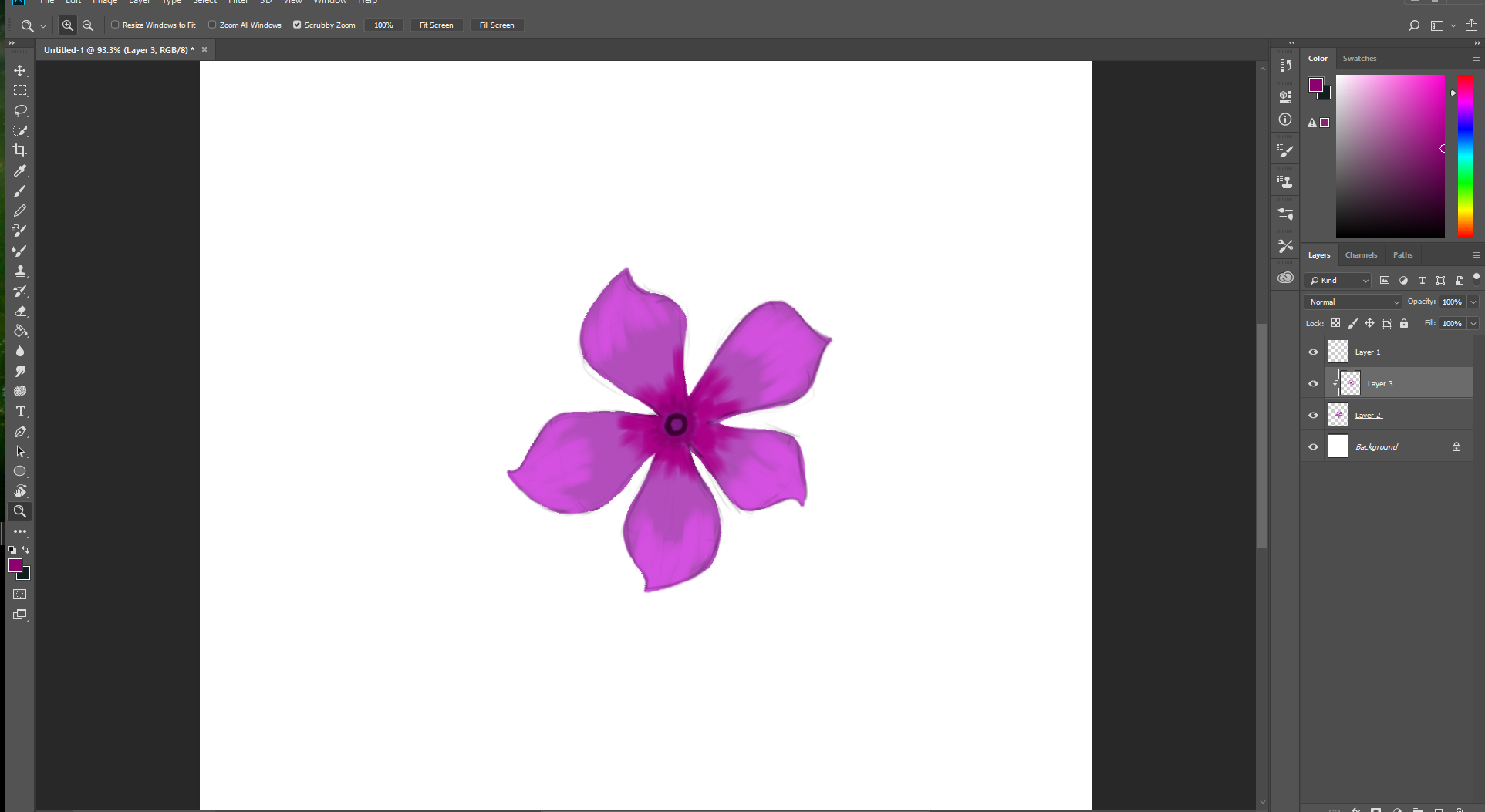This screenshot has width=1485, height=812.
Task: Switch to the Swatches tab
Action: click(x=1359, y=58)
